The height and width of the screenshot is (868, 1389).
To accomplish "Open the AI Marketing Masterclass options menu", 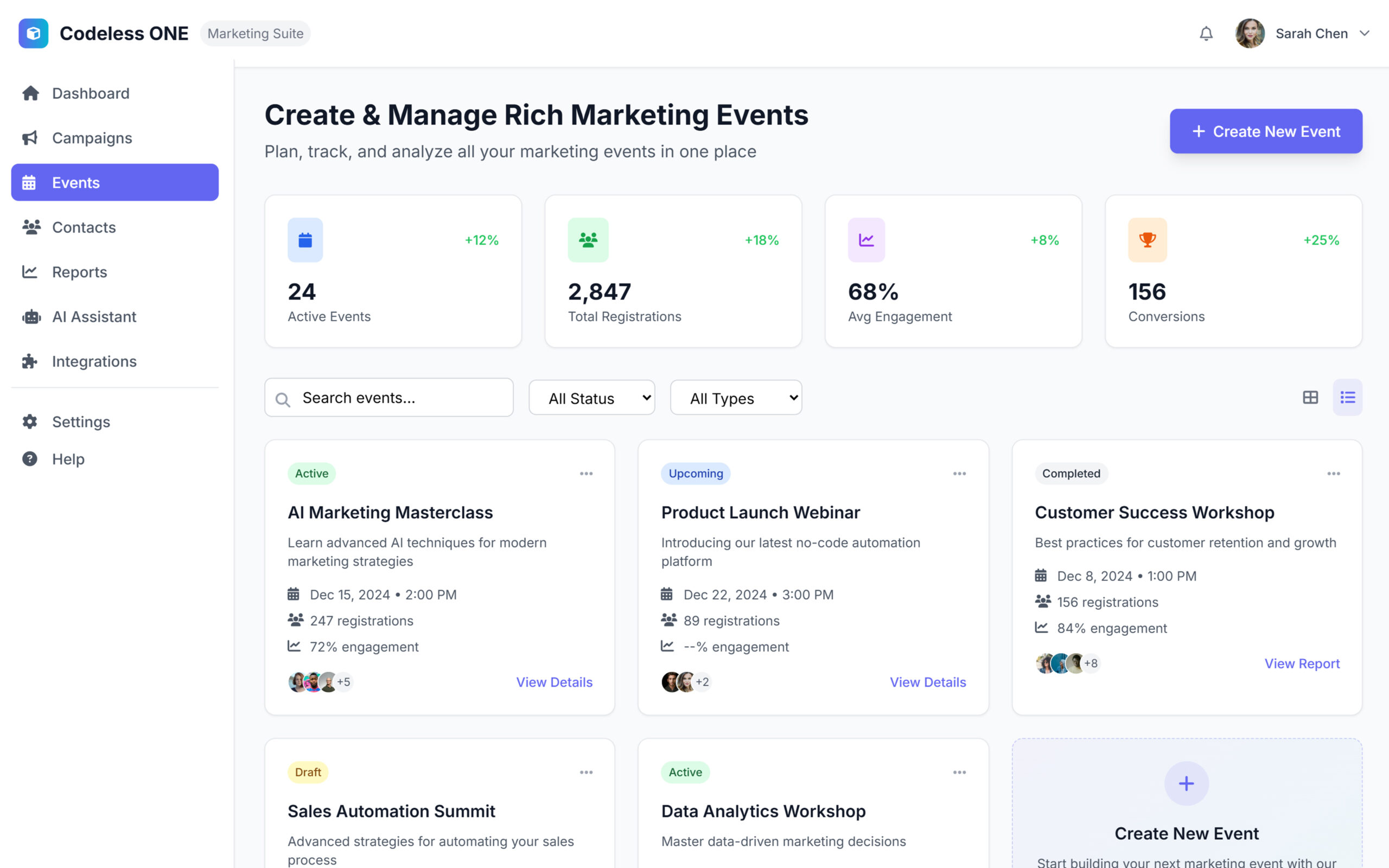I will tap(586, 474).
